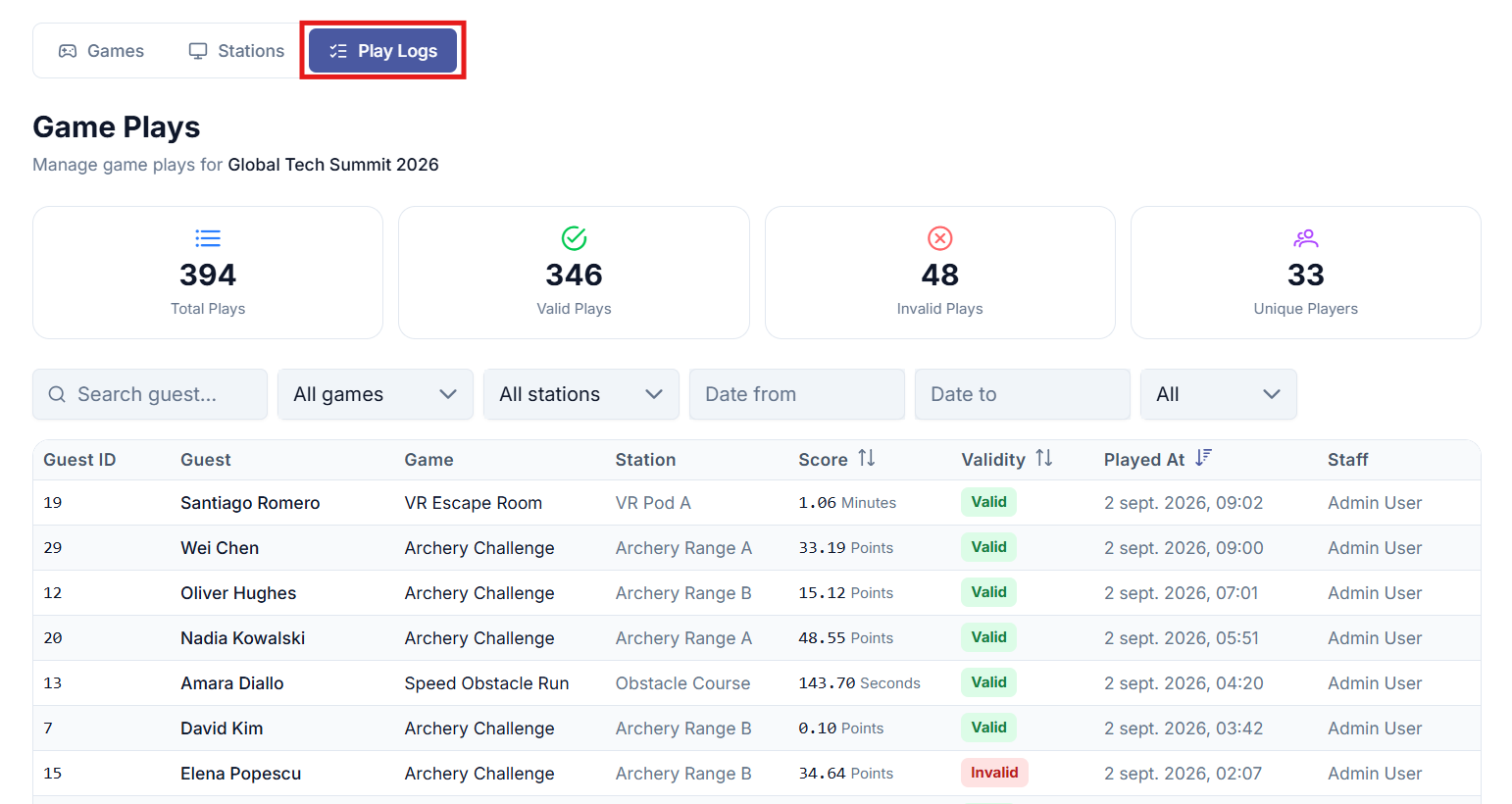Click the gamepad icon on Games tab
The width and height of the screenshot is (1512, 804).
(x=68, y=51)
